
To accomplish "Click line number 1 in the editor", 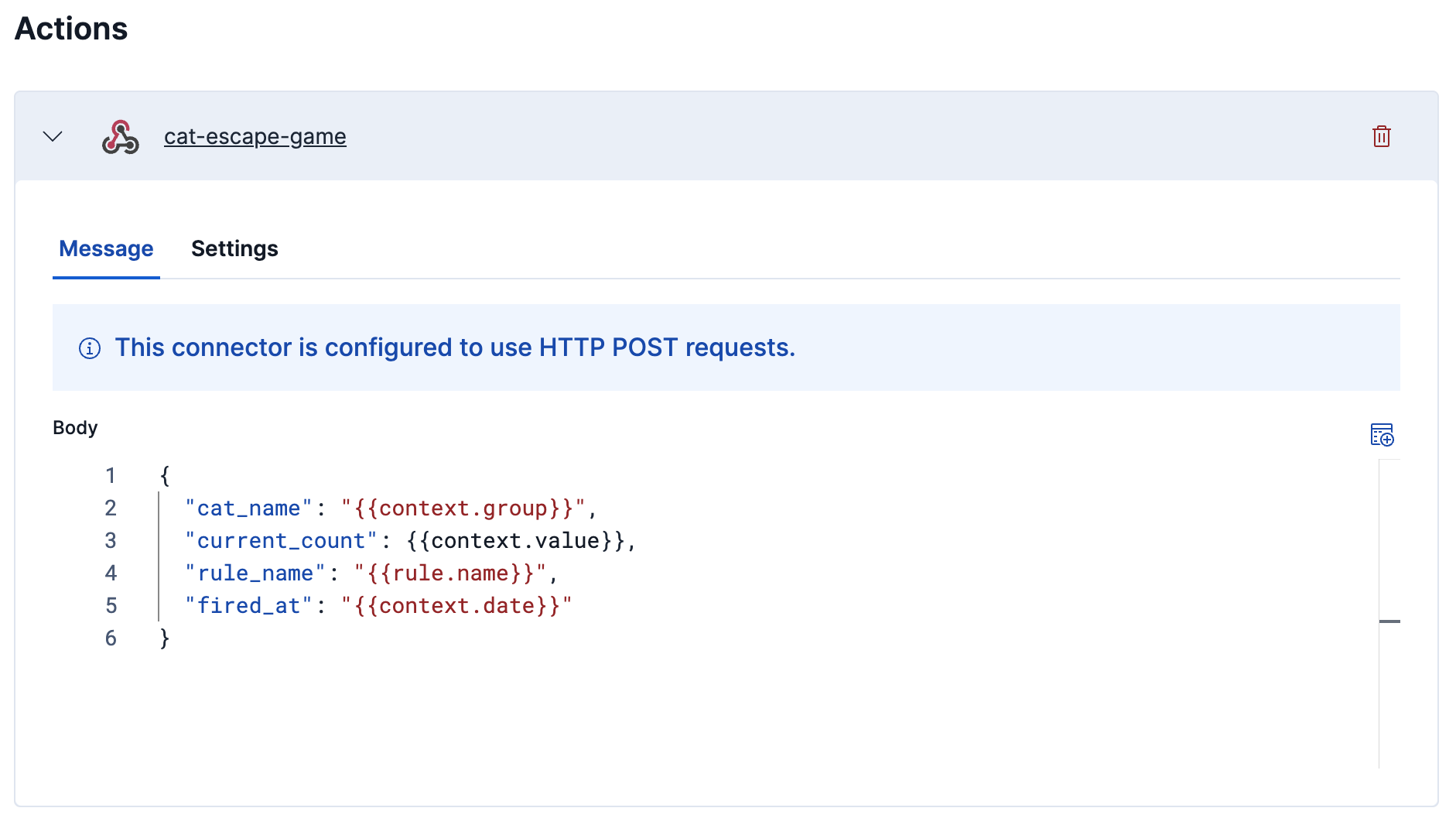I will click(x=111, y=475).
